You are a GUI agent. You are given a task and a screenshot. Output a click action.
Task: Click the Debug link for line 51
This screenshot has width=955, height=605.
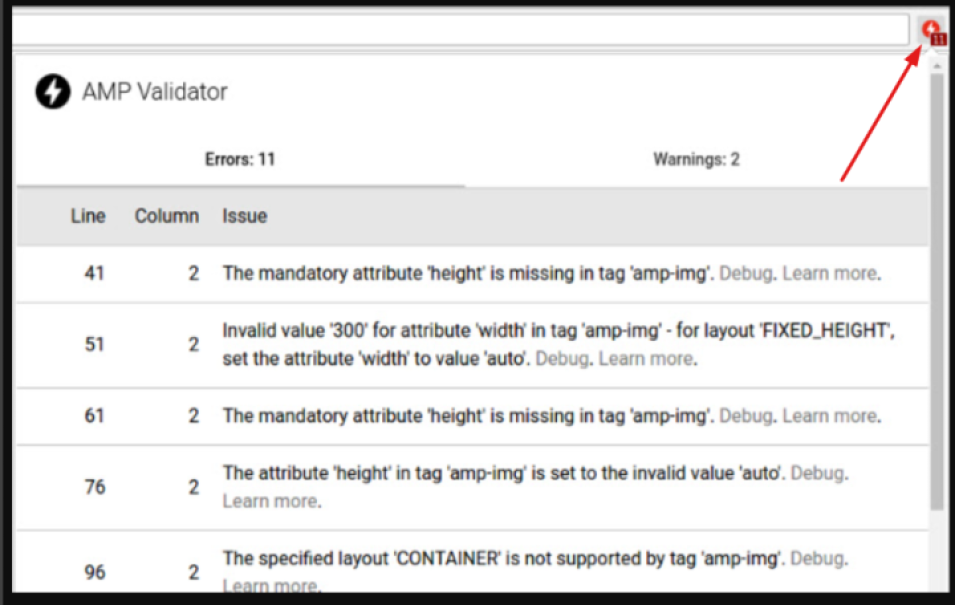tap(562, 358)
